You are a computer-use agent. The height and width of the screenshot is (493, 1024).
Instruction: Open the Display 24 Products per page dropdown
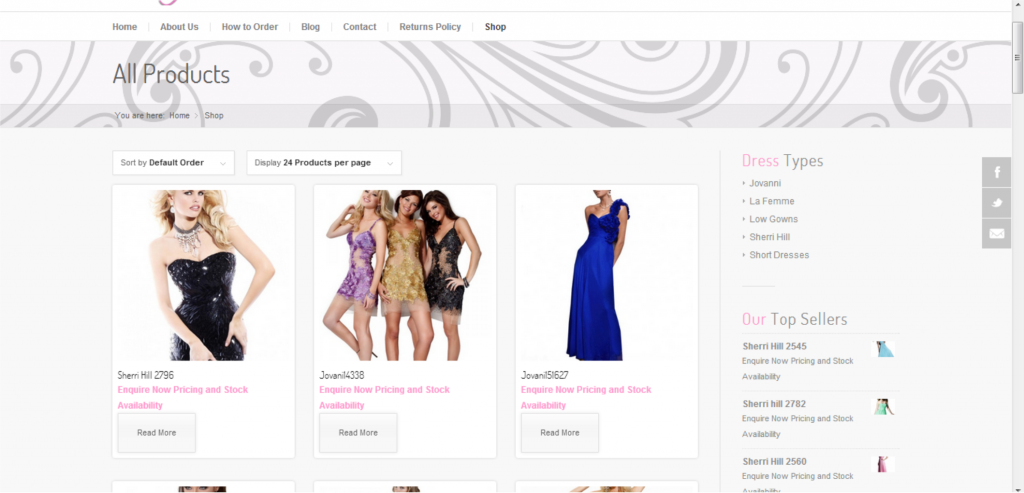point(324,163)
